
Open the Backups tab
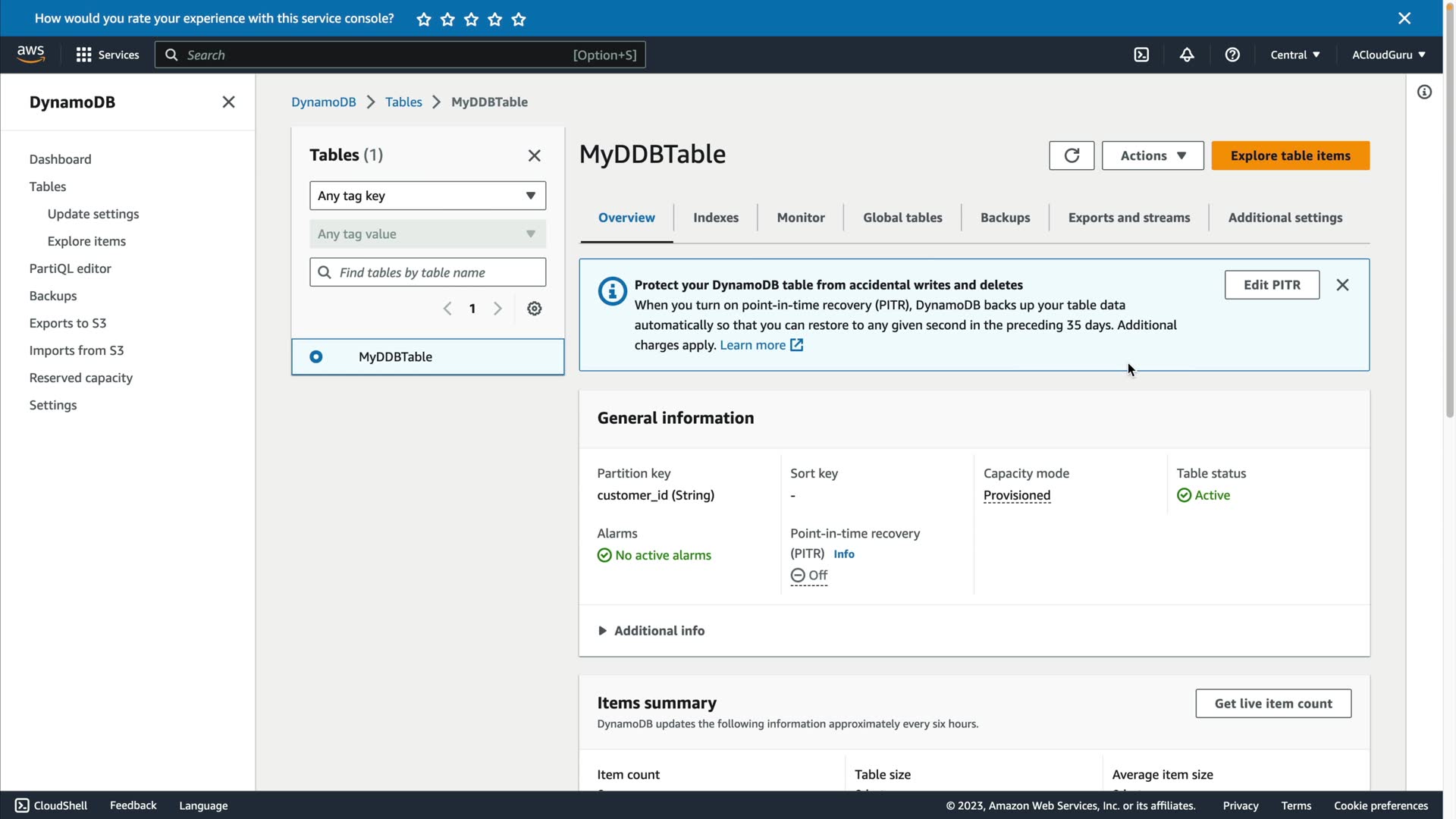point(1005,218)
